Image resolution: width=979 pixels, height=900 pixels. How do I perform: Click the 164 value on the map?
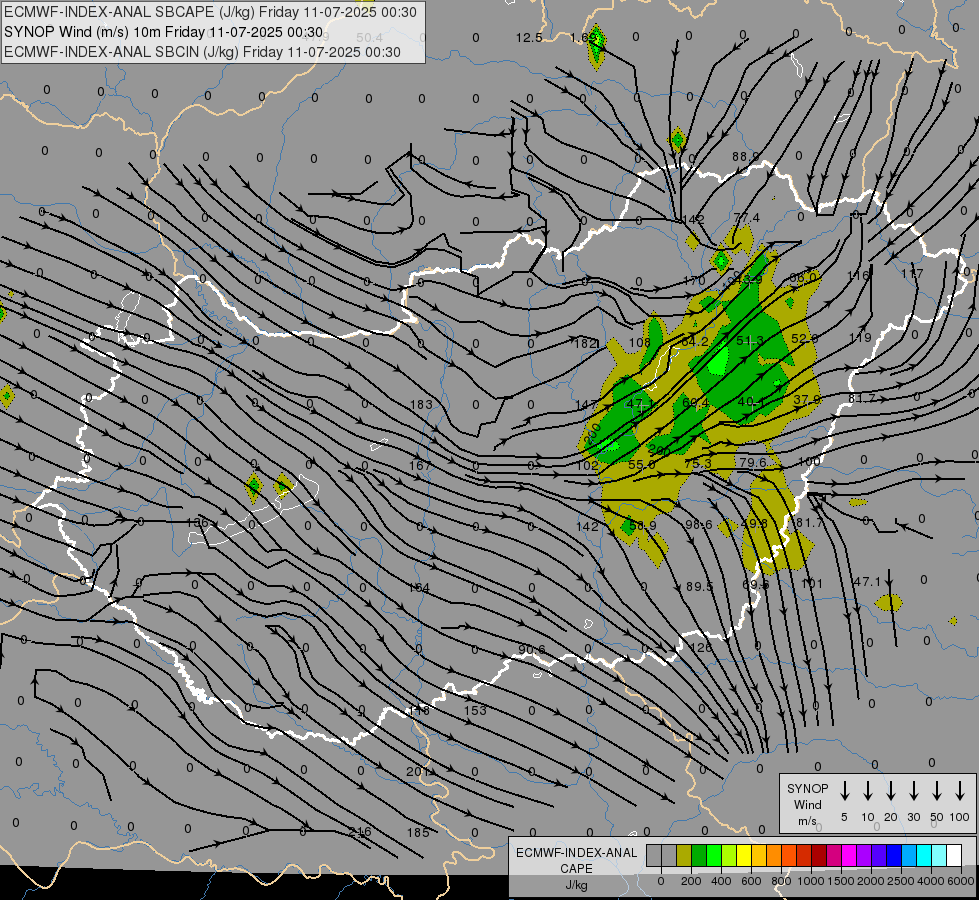point(419,588)
